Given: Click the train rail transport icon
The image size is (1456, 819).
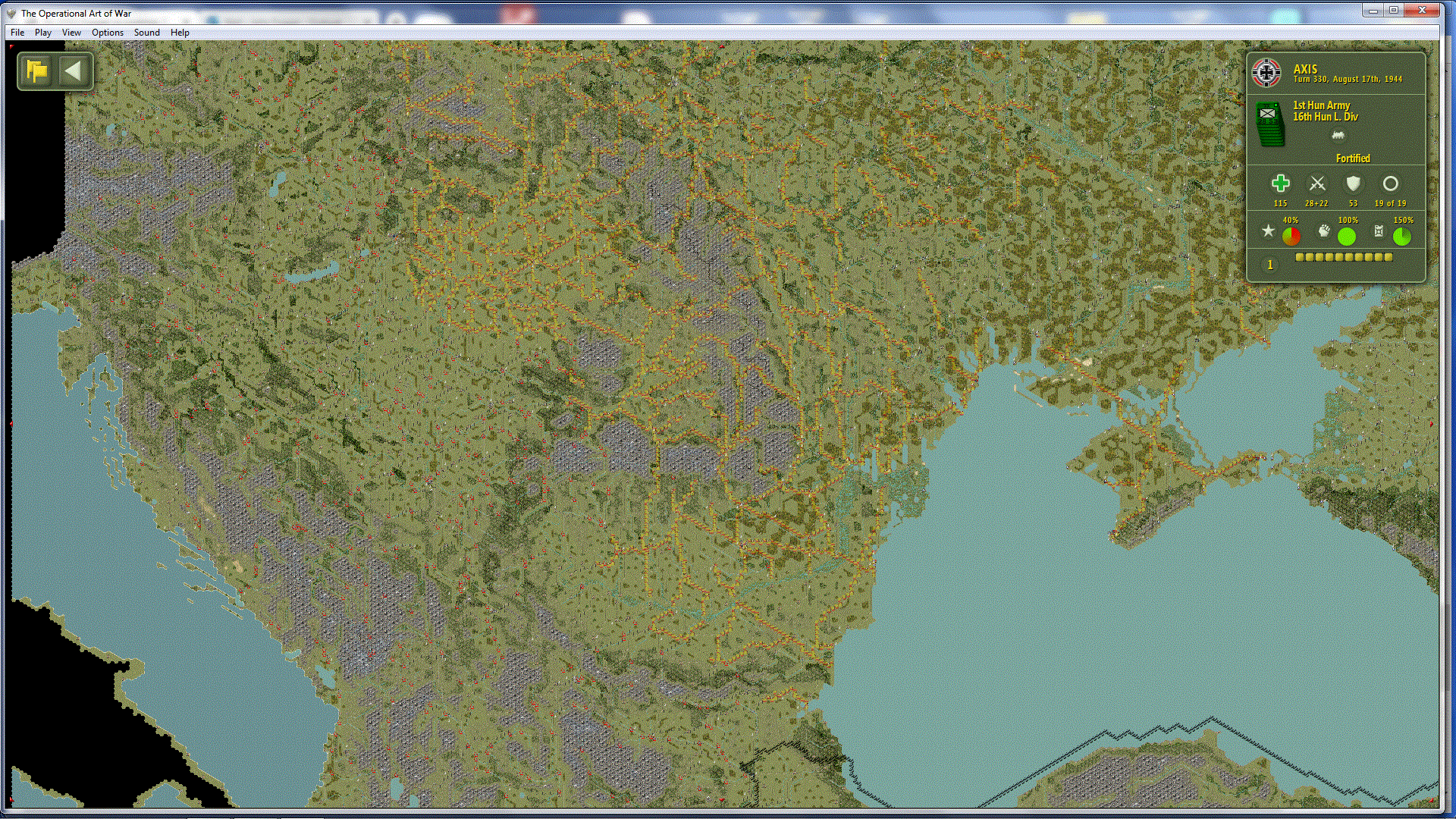Looking at the screenshot, I should tap(1338, 136).
